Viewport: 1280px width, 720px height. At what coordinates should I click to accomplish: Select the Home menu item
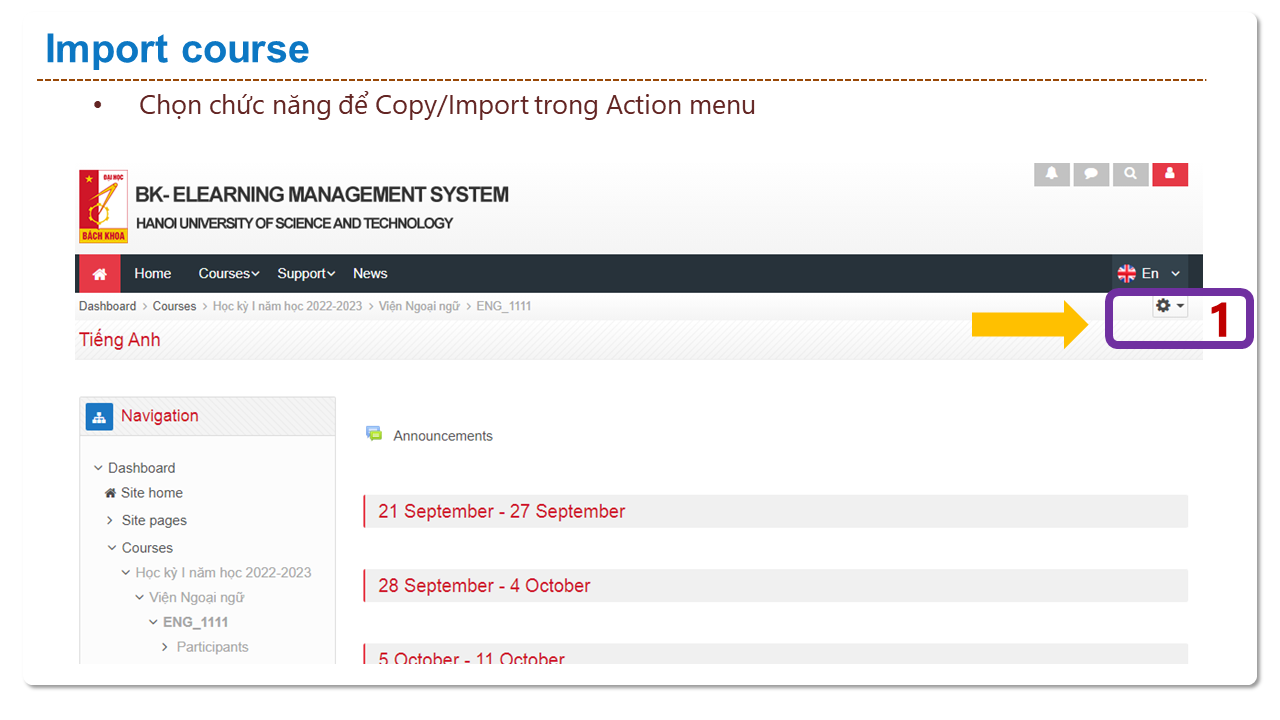pos(153,274)
